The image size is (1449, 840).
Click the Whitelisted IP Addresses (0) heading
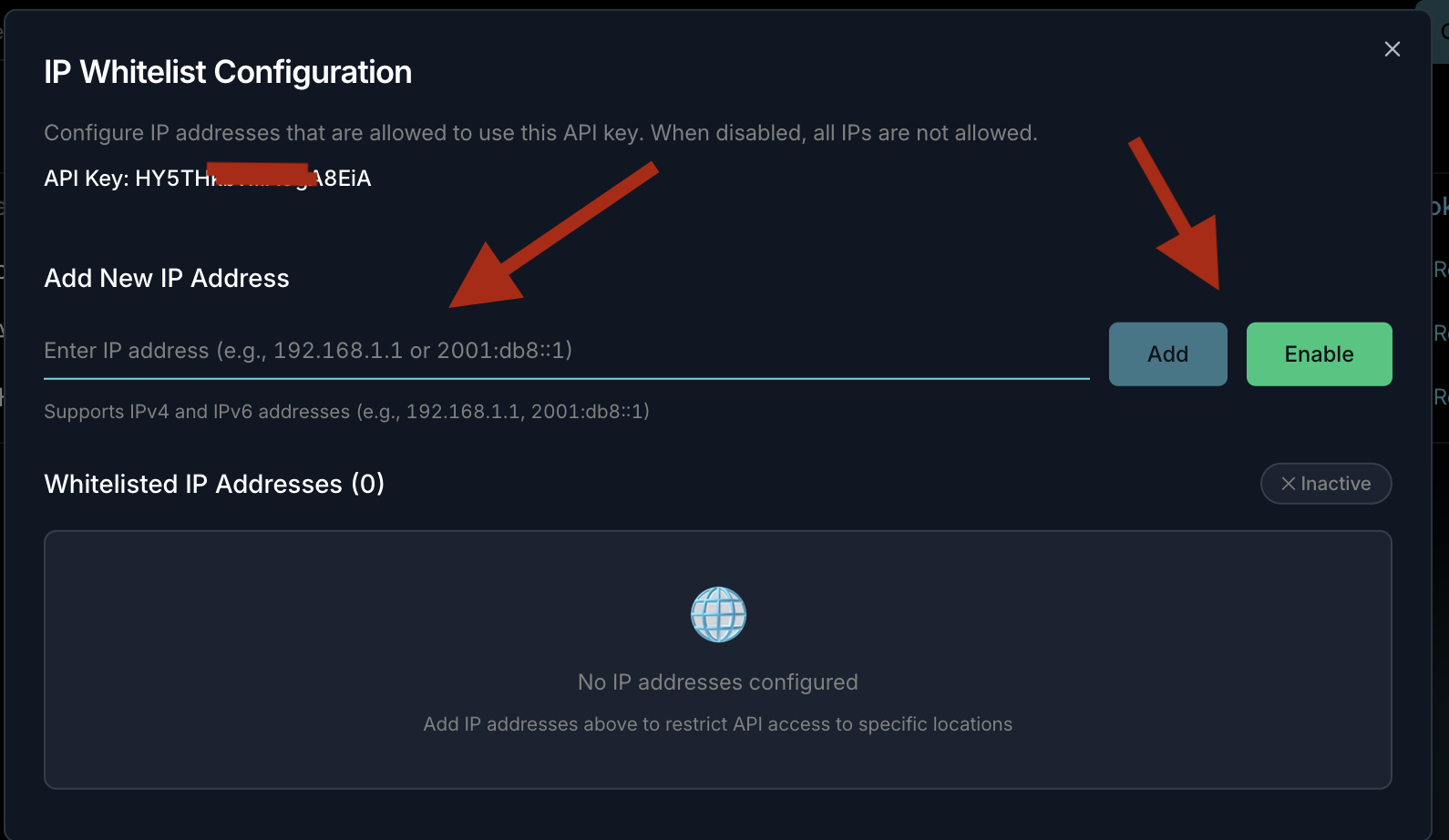[x=214, y=484]
